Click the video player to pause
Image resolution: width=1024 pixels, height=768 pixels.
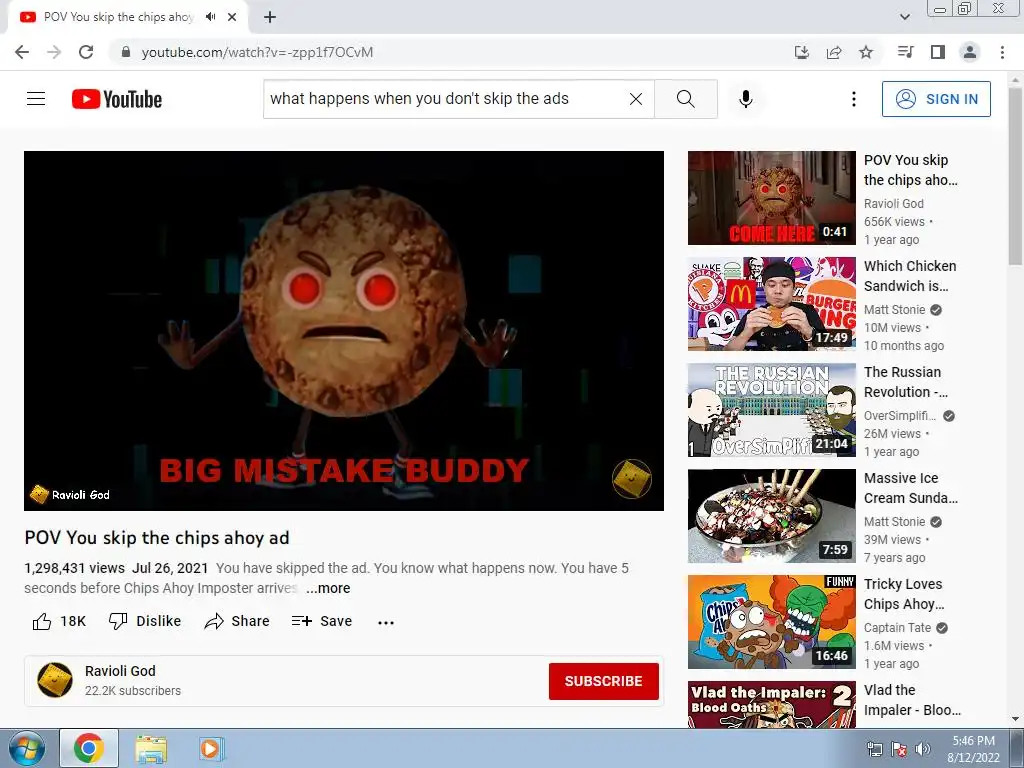point(344,330)
